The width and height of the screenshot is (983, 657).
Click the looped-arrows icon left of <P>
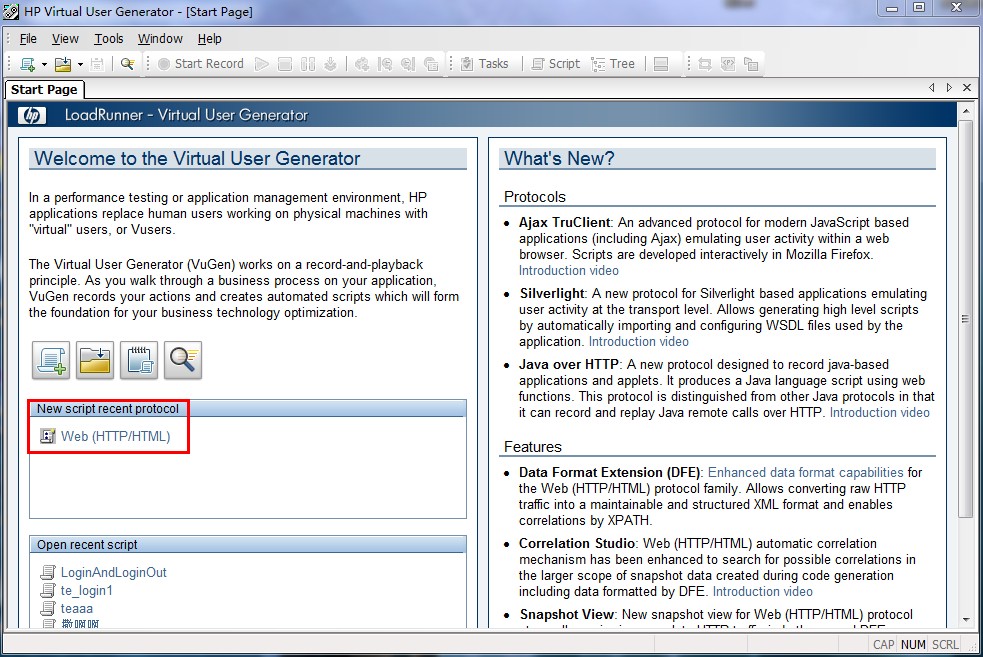point(705,64)
